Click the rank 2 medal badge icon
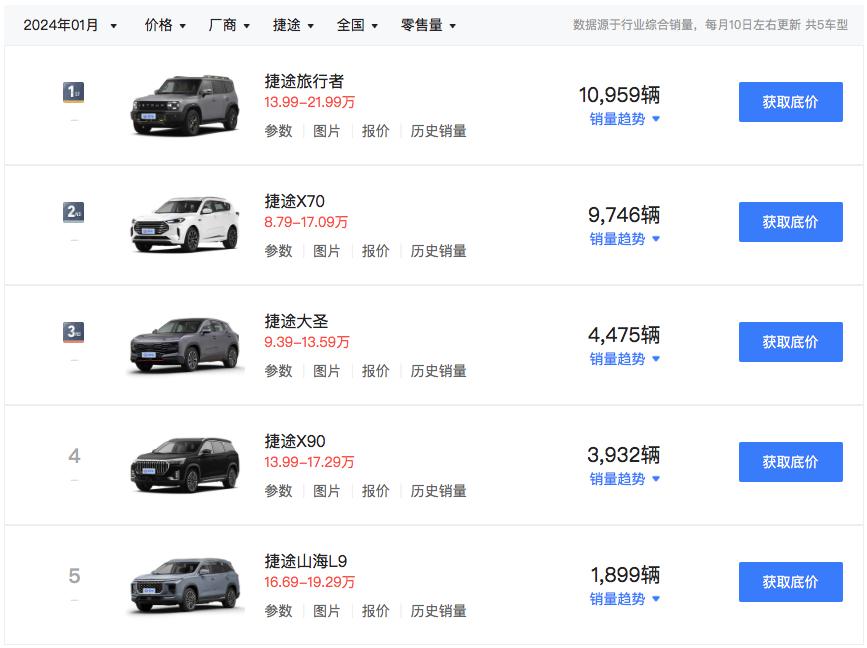867x648 pixels. (x=73, y=212)
